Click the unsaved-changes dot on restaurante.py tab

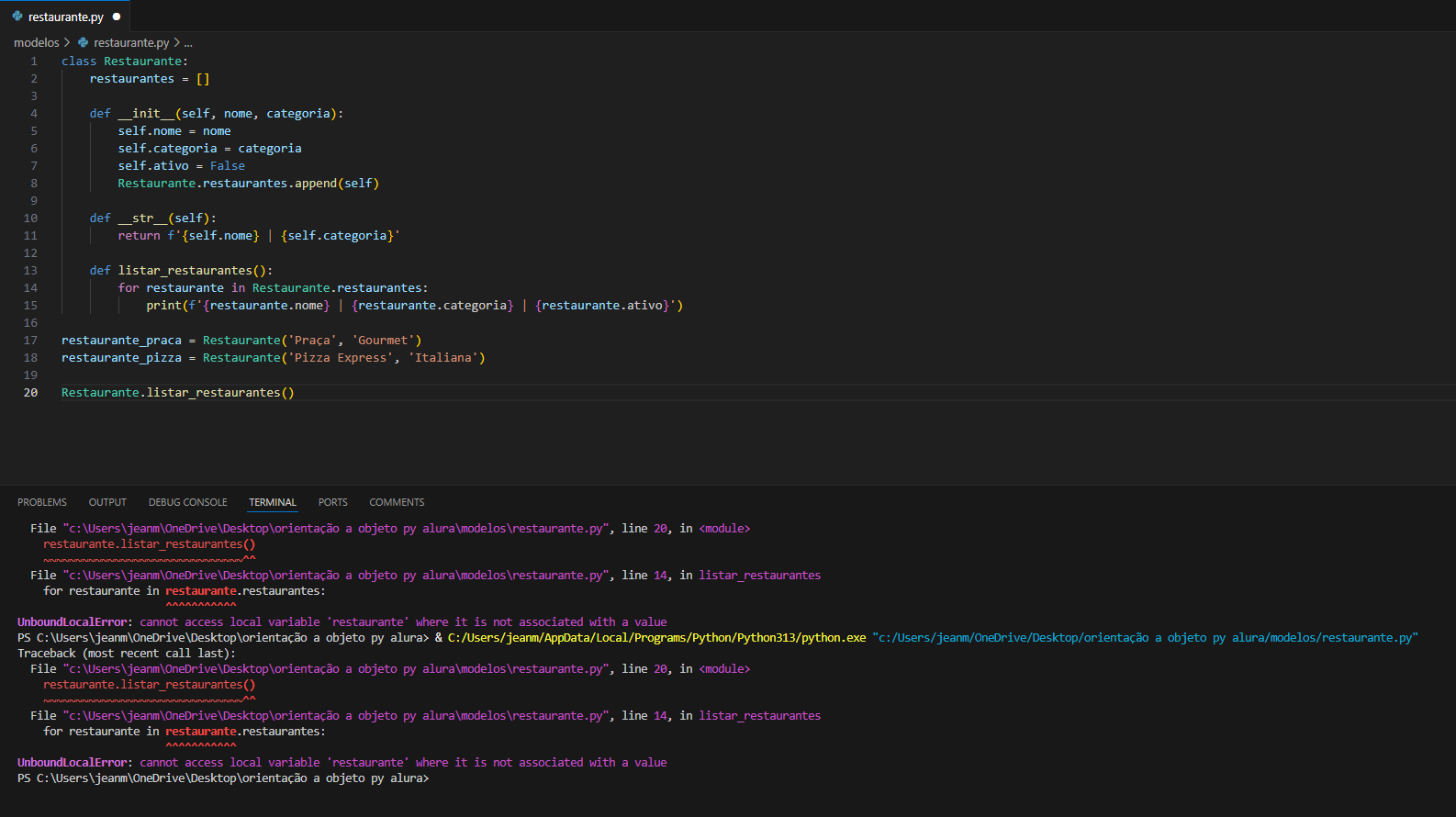tap(117, 17)
